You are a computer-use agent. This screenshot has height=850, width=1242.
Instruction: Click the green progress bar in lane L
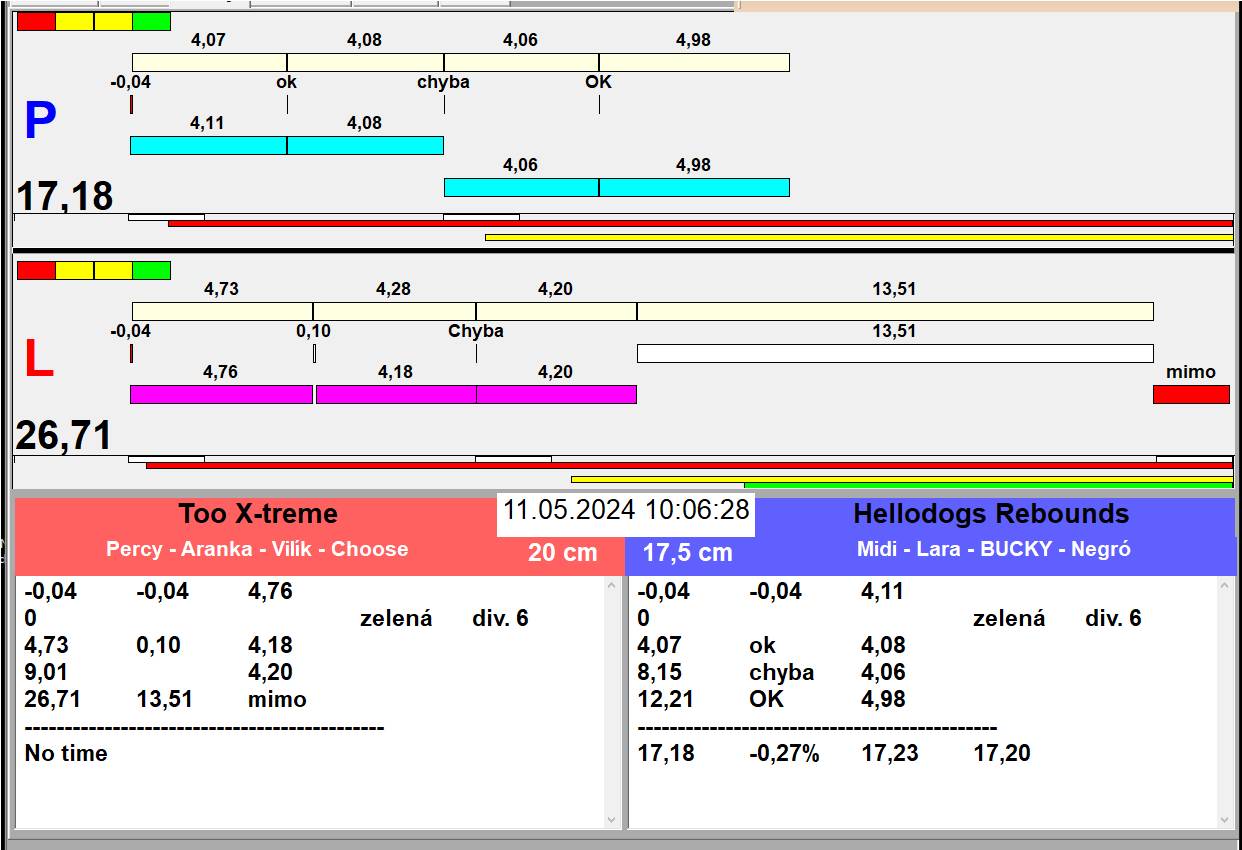pyautogui.click(x=987, y=485)
